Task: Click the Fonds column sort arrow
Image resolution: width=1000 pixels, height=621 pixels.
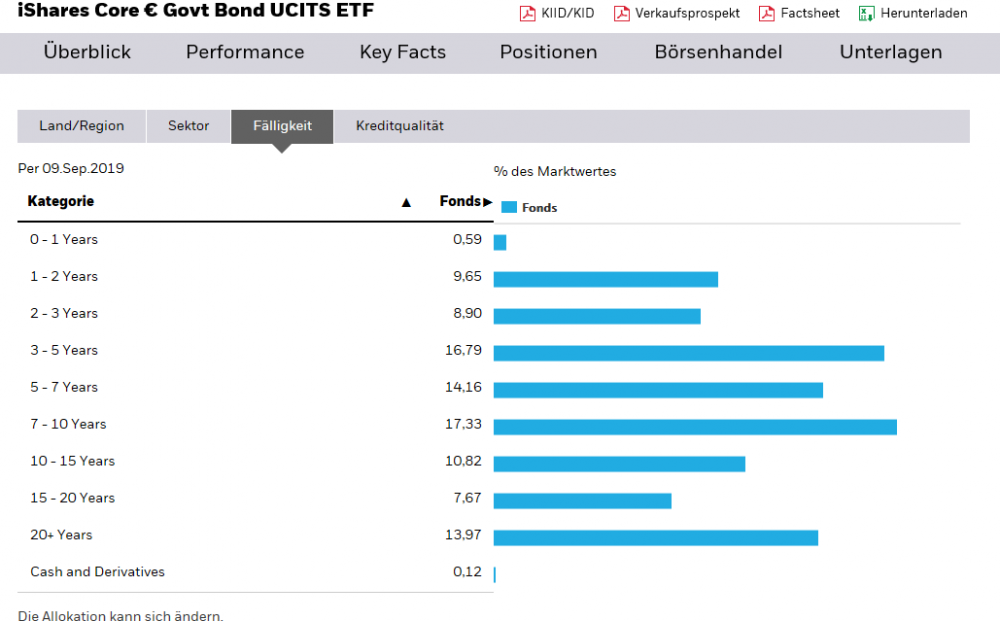Action: click(x=488, y=202)
